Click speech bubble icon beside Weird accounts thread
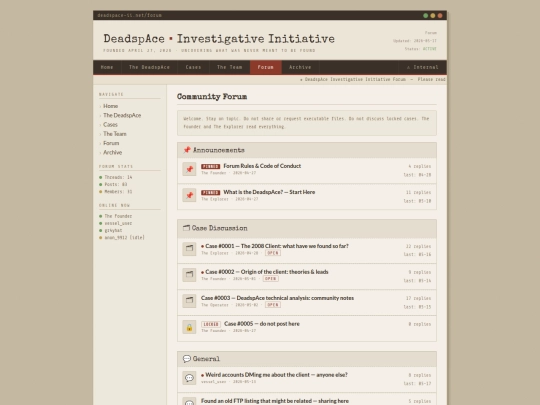 tap(189, 378)
